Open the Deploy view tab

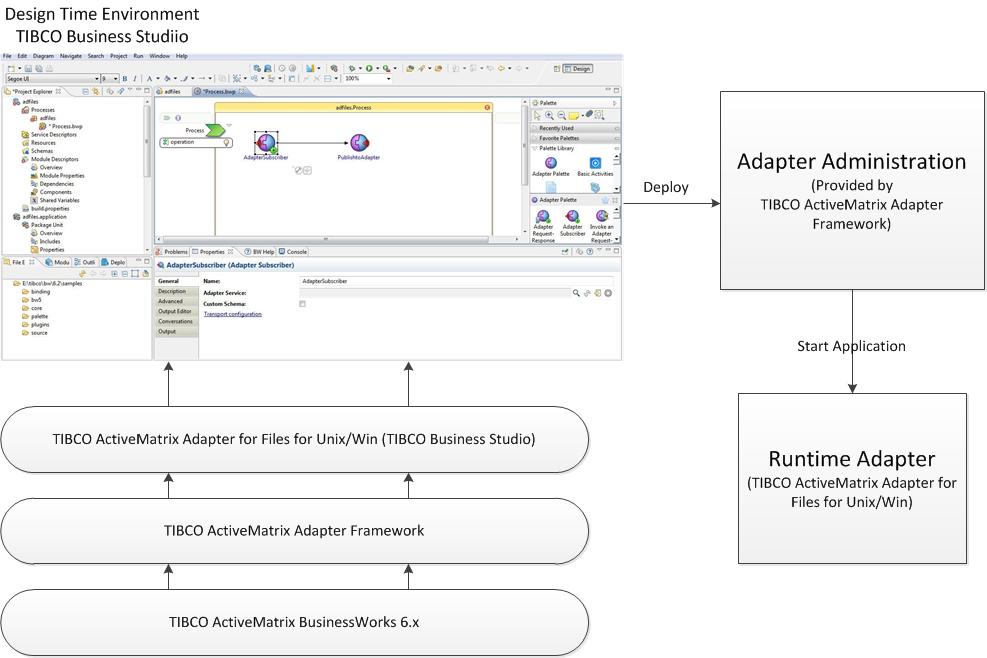(x=114, y=262)
